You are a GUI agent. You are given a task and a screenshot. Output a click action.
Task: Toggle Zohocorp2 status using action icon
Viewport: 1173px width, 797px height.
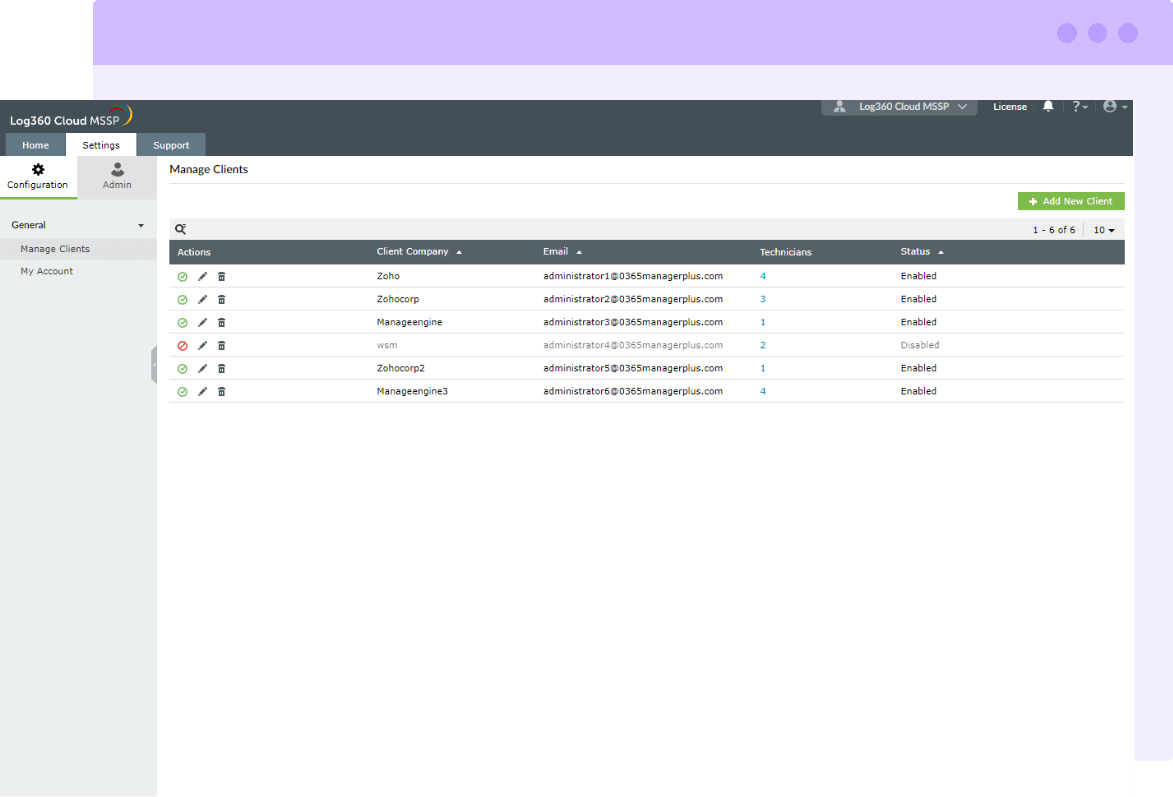tap(182, 368)
